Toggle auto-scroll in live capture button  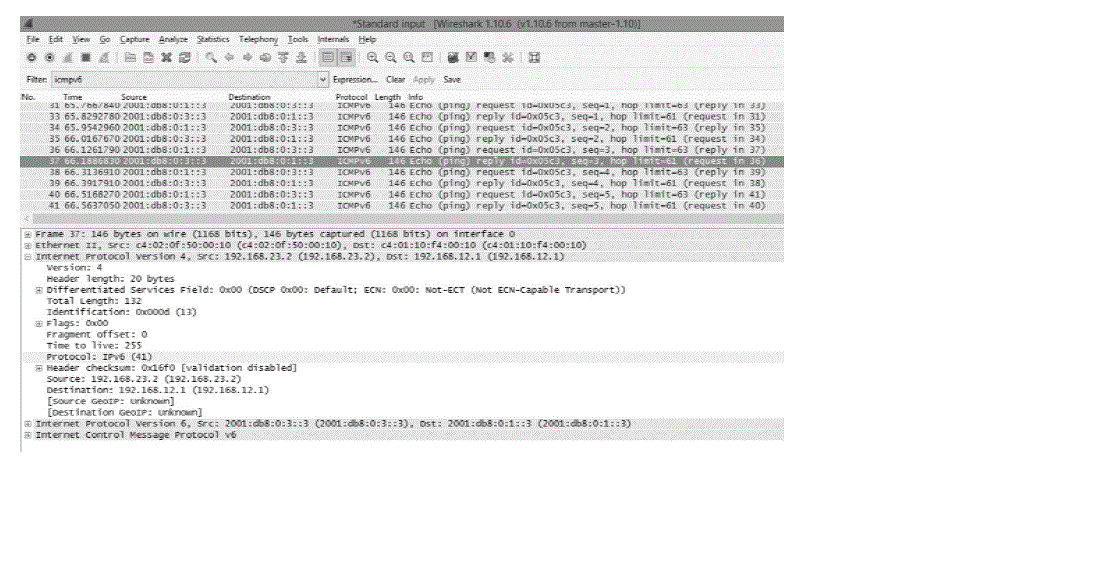pyautogui.click(x=346, y=58)
